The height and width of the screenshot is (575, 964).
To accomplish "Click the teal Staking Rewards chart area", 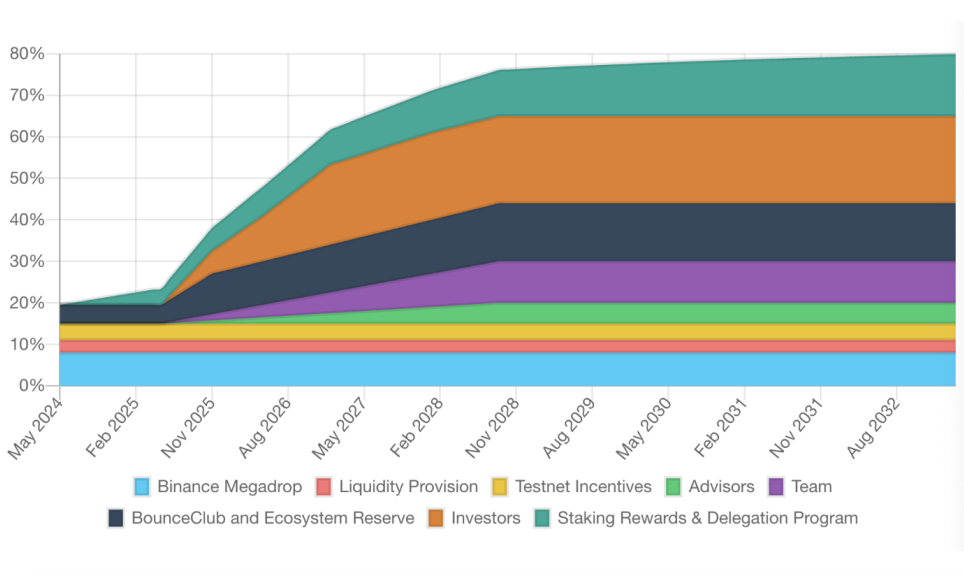I will tap(750, 88).
